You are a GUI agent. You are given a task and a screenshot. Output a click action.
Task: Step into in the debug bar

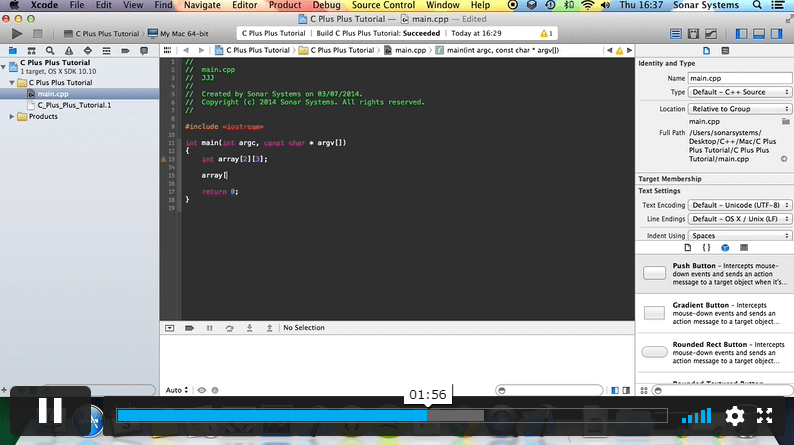pyautogui.click(x=250, y=328)
